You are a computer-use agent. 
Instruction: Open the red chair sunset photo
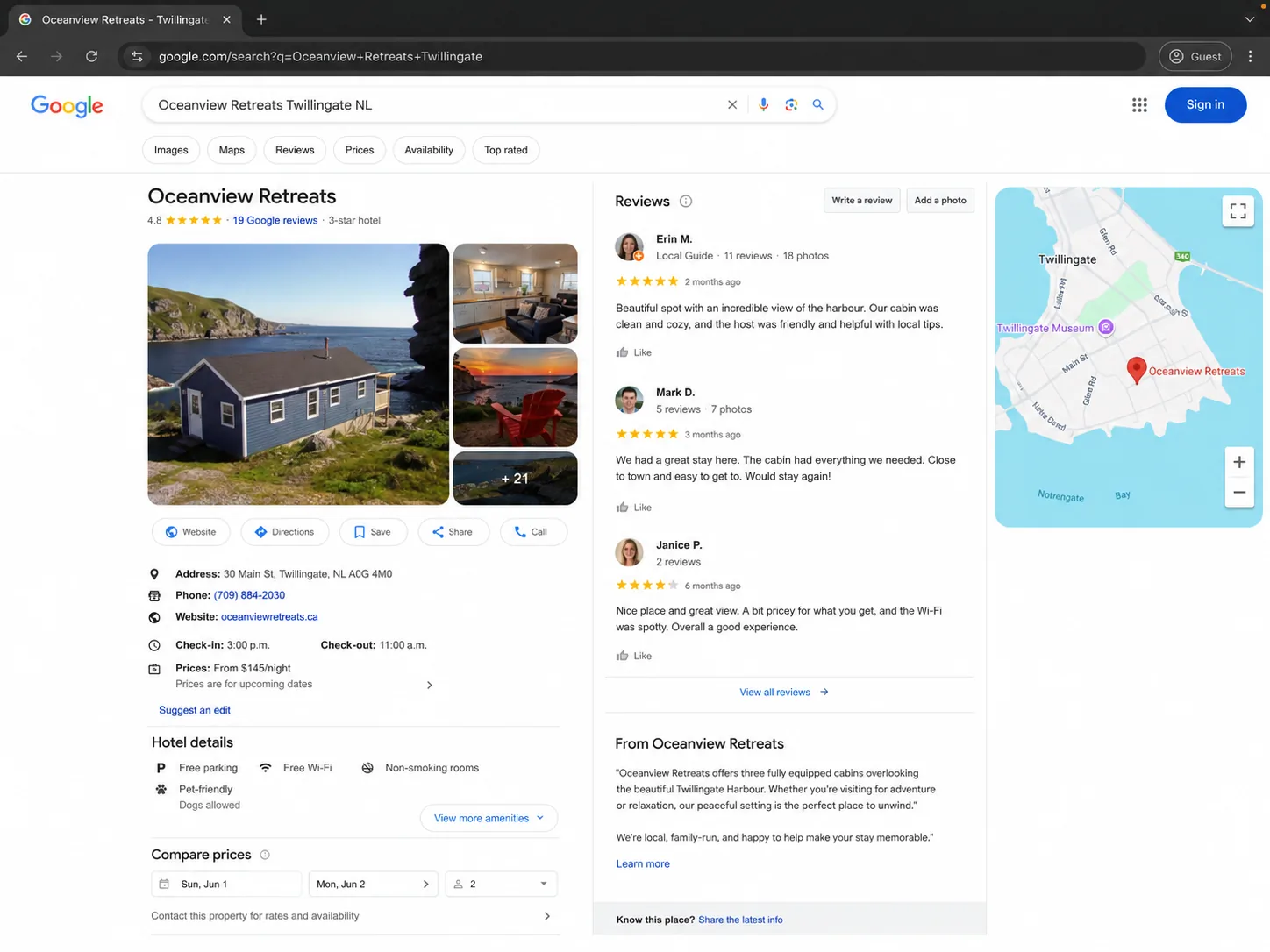(x=515, y=397)
